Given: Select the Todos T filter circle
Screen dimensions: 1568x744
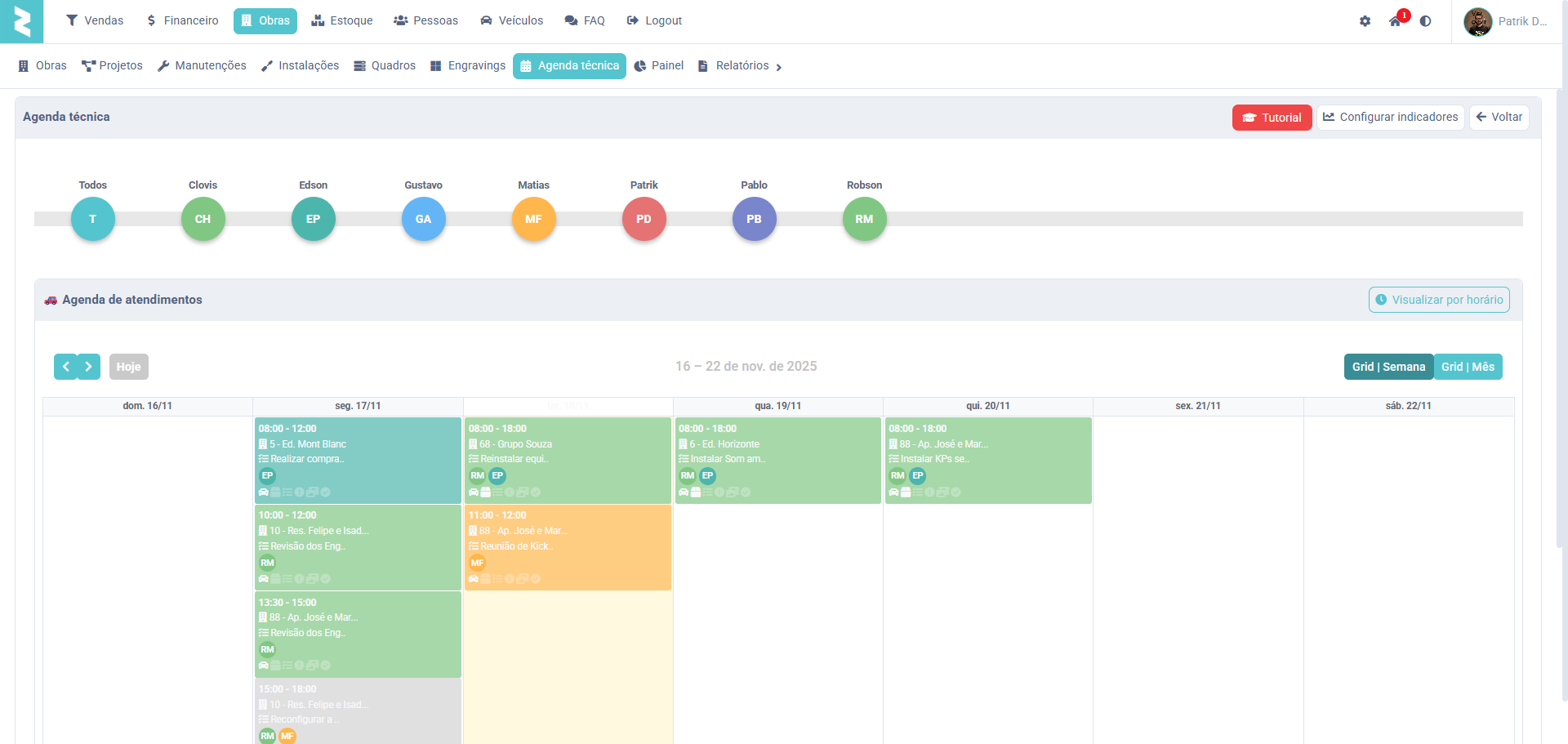Looking at the screenshot, I should 93,219.
